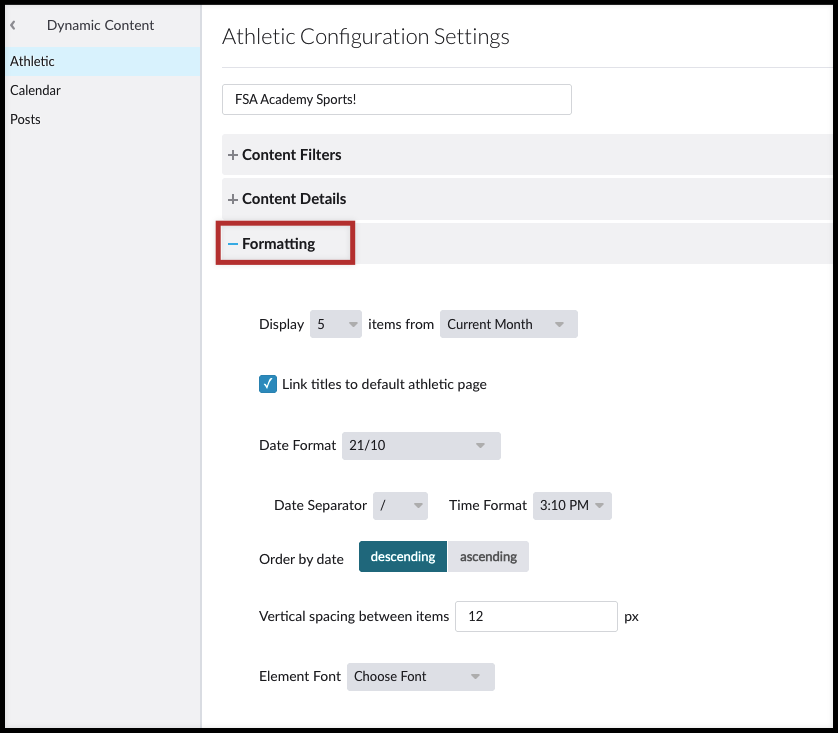This screenshot has width=838, height=733.
Task: Click the FSA Academy Sports! title field
Action: [x=397, y=99]
